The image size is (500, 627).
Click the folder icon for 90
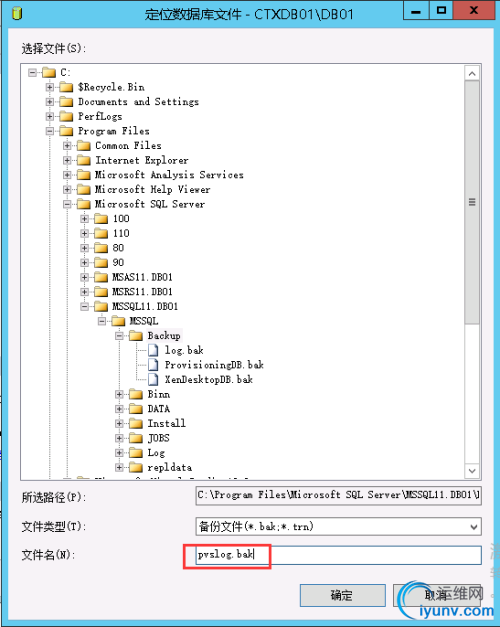point(101,263)
